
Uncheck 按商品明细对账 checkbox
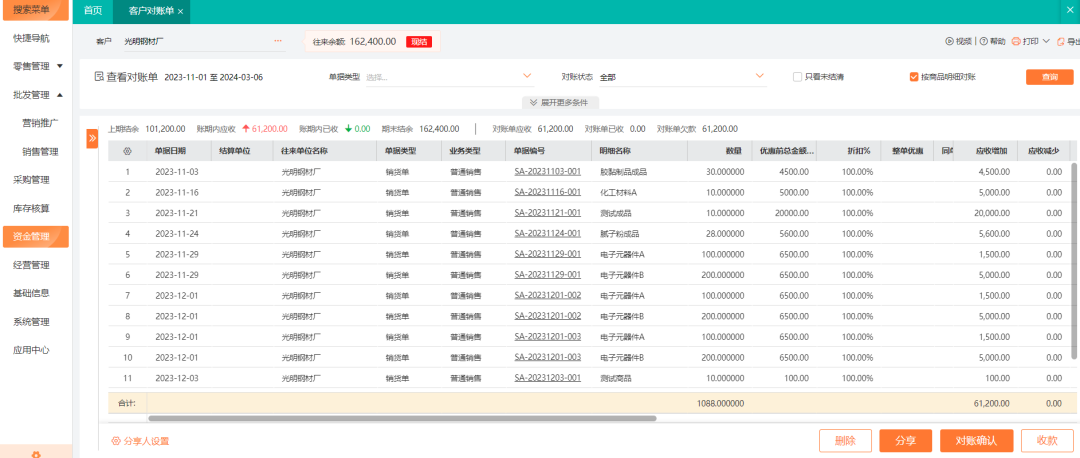coord(914,76)
